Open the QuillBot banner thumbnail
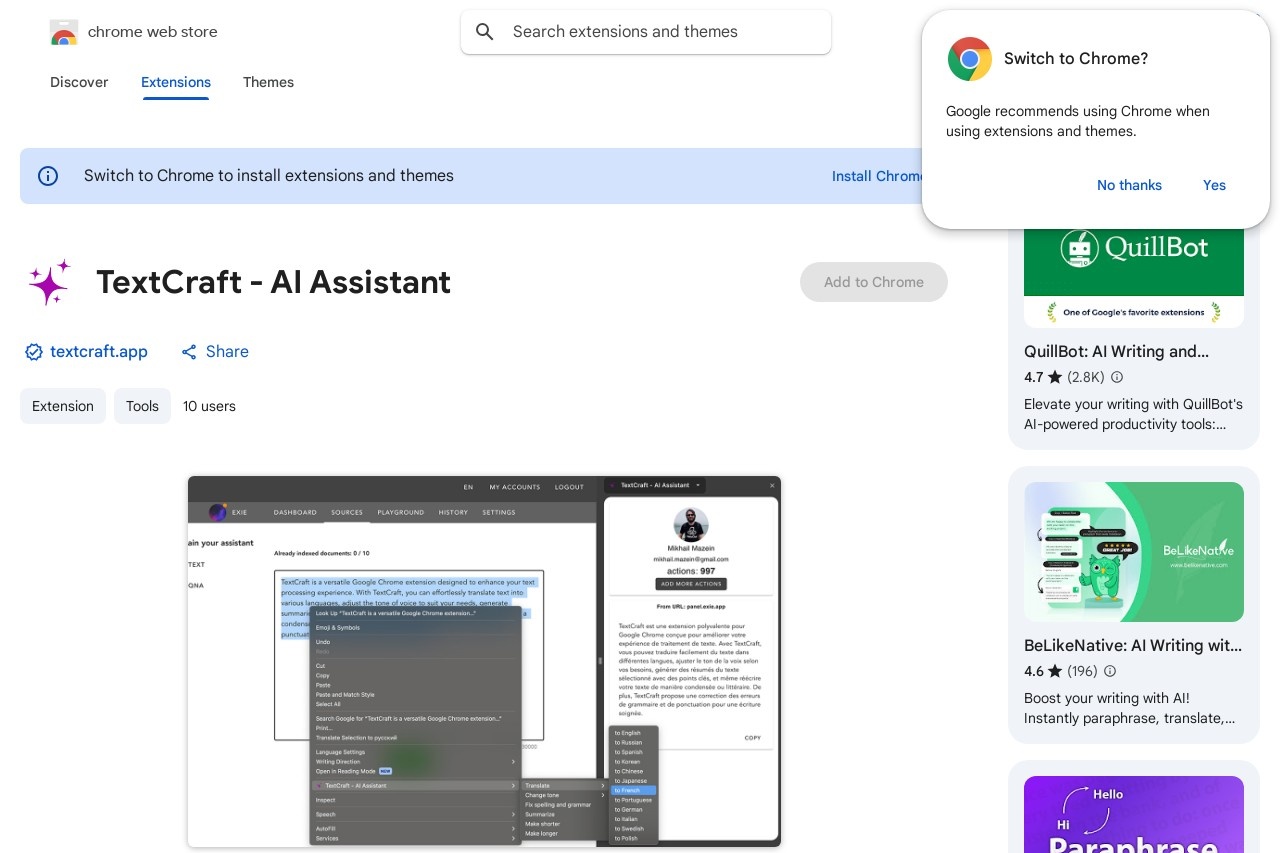 [x=1134, y=278]
